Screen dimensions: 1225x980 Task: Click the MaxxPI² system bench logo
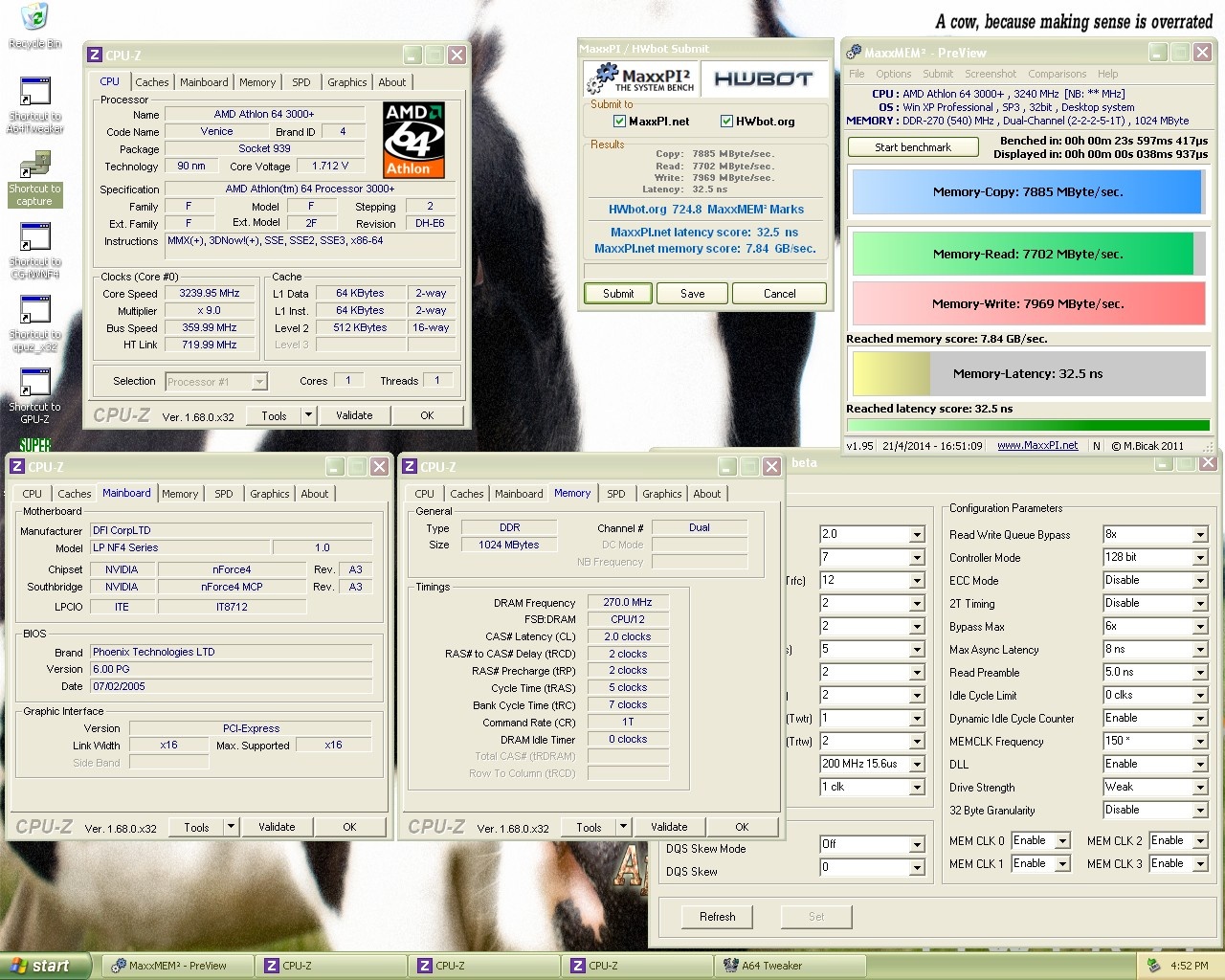640,78
